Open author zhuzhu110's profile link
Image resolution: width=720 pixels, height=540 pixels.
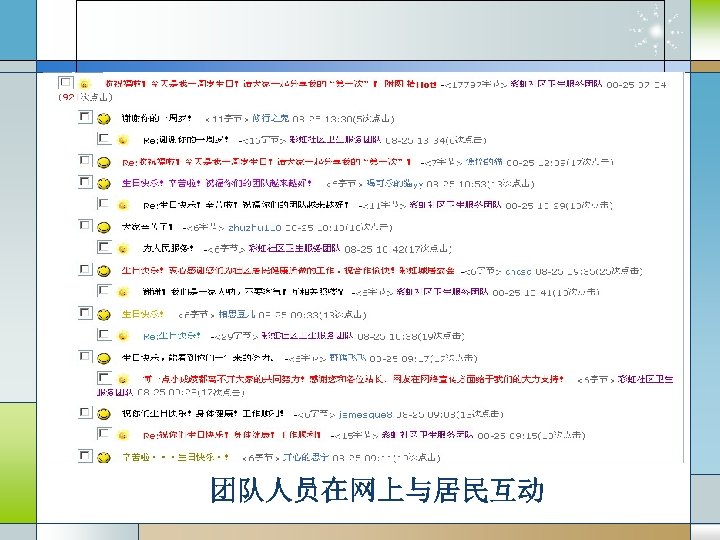(x=254, y=227)
